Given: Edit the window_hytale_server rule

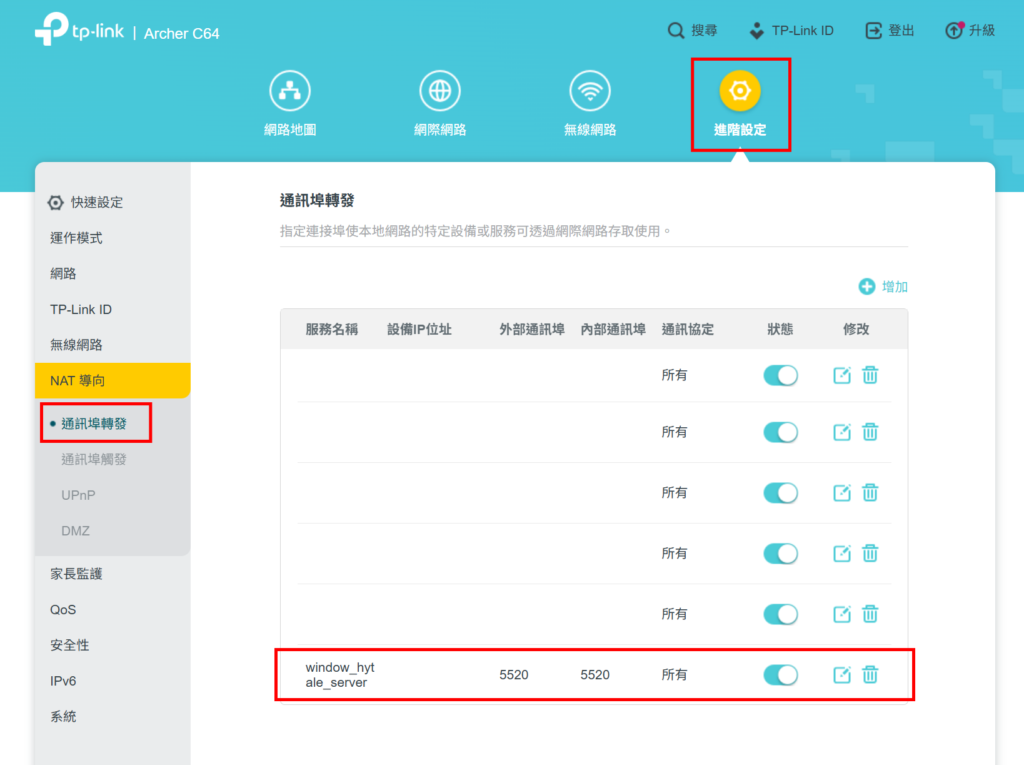Looking at the screenshot, I should click(842, 675).
